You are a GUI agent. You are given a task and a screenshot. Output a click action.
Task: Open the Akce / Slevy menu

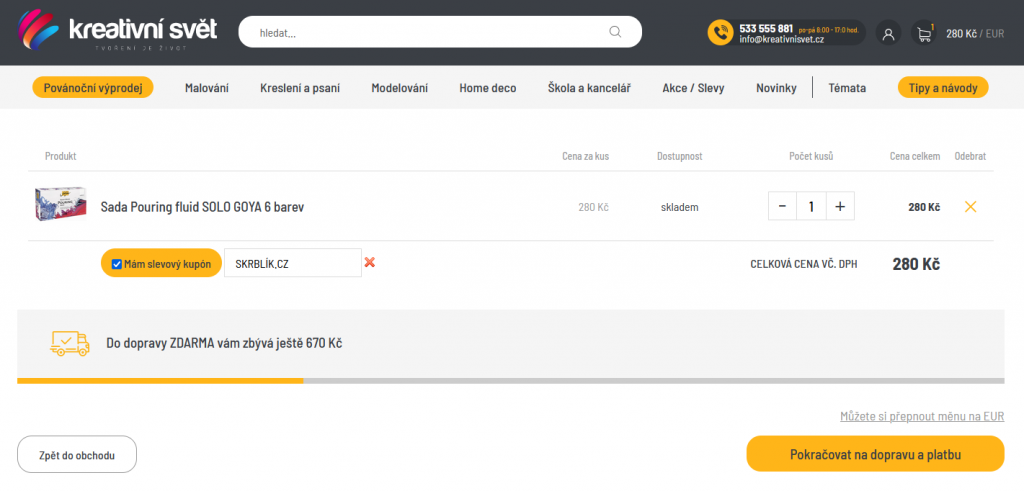[x=693, y=87]
